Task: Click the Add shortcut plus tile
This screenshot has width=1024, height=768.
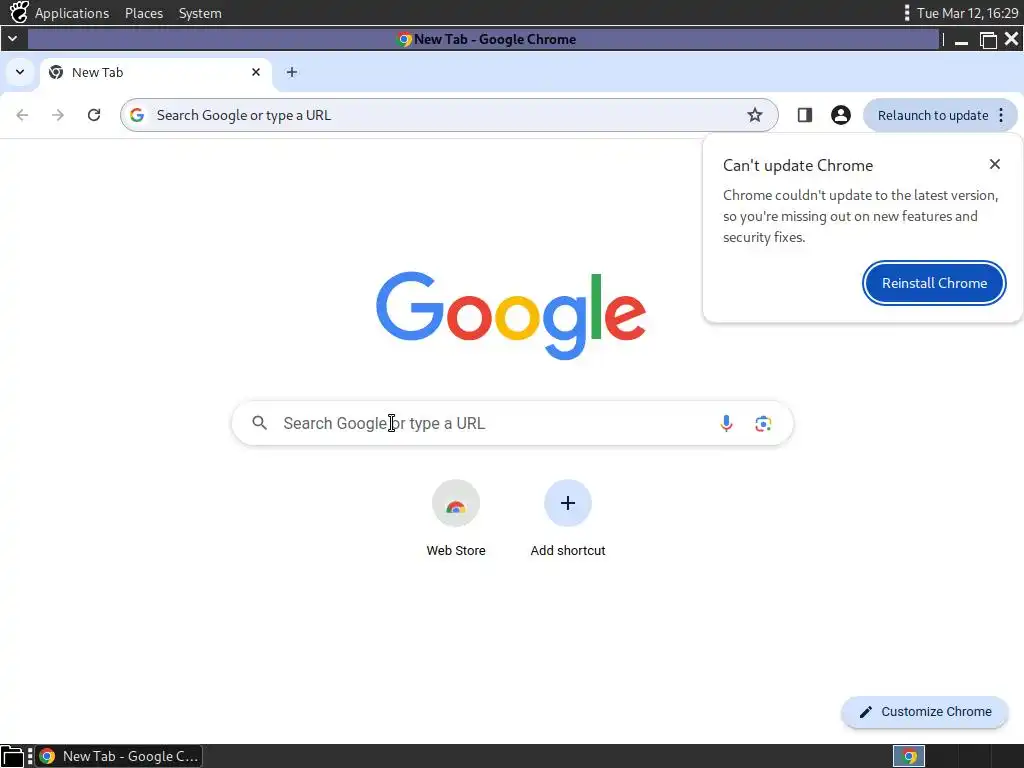Action: pyautogui.click(x=568, y=503)
